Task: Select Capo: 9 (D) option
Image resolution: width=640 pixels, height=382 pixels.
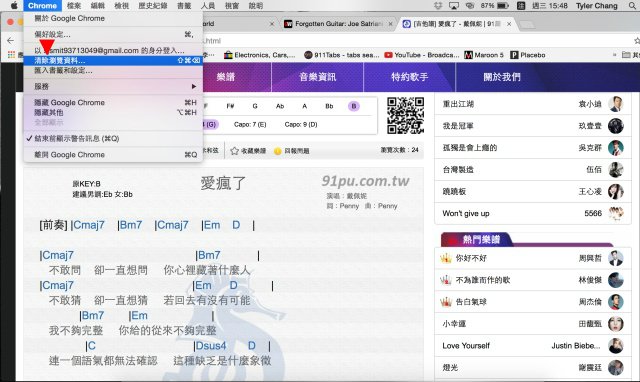Action: point(301,124)
